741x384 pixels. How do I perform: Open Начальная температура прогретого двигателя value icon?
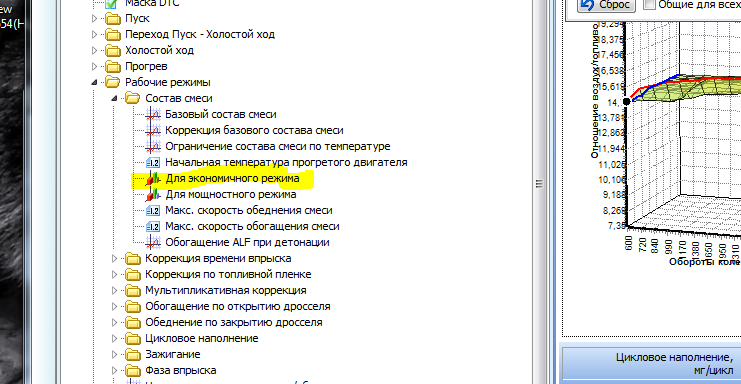point(153,162)
